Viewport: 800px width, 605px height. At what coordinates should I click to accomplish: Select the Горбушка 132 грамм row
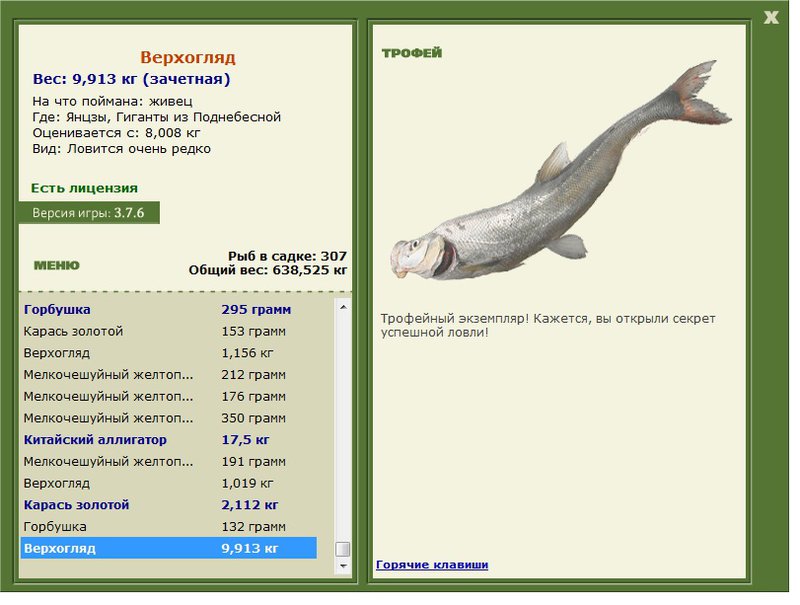click(169, 526)
